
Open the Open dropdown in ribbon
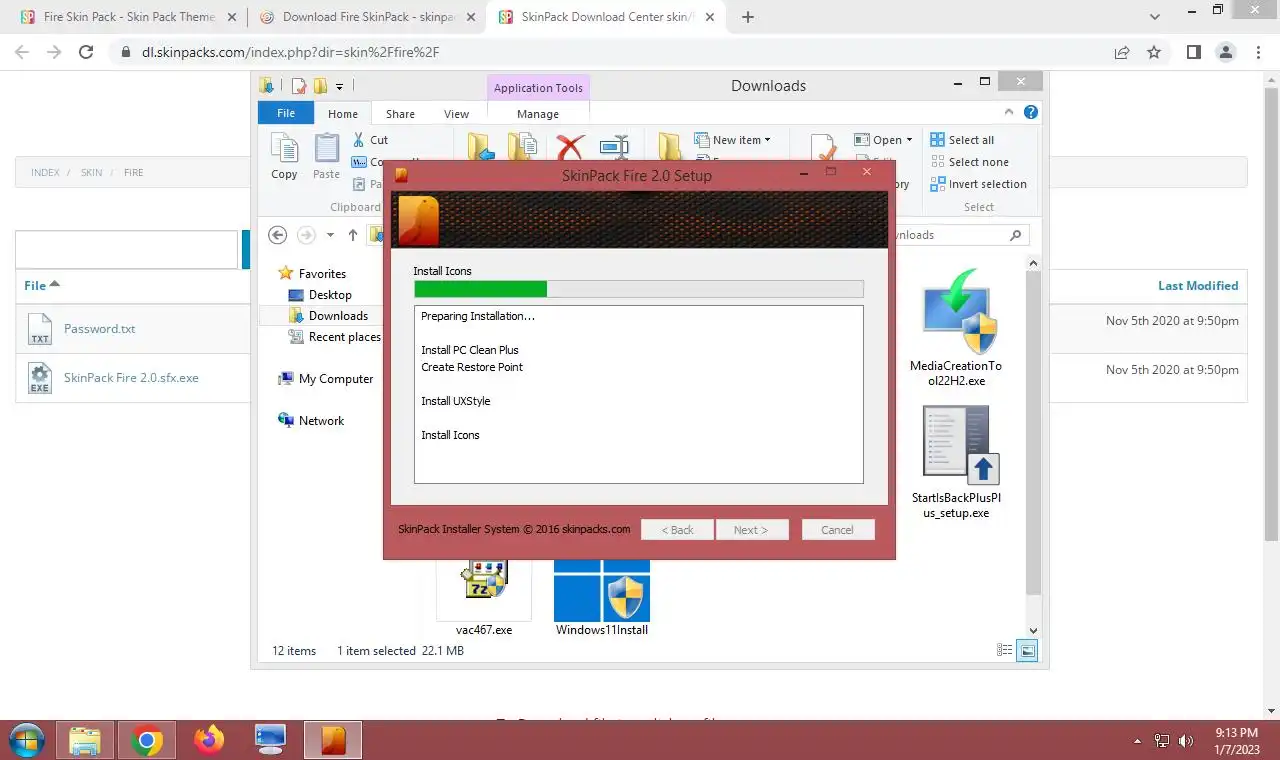coord(884,140)
